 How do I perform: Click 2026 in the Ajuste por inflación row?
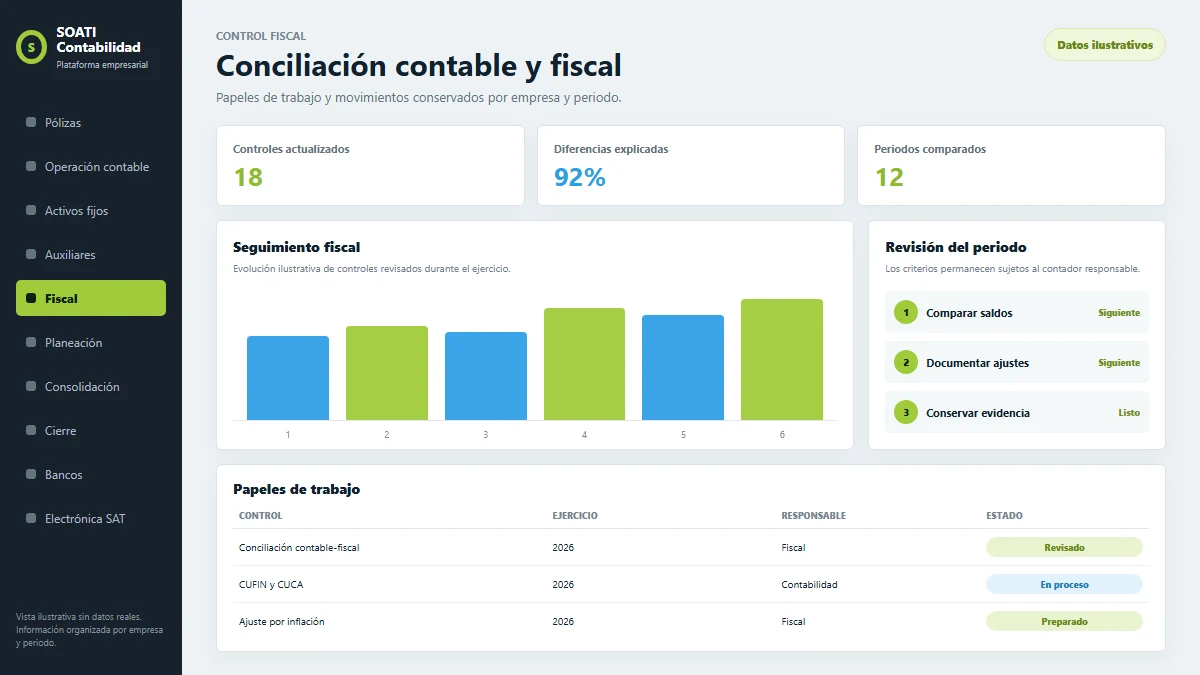pos(563,621)
